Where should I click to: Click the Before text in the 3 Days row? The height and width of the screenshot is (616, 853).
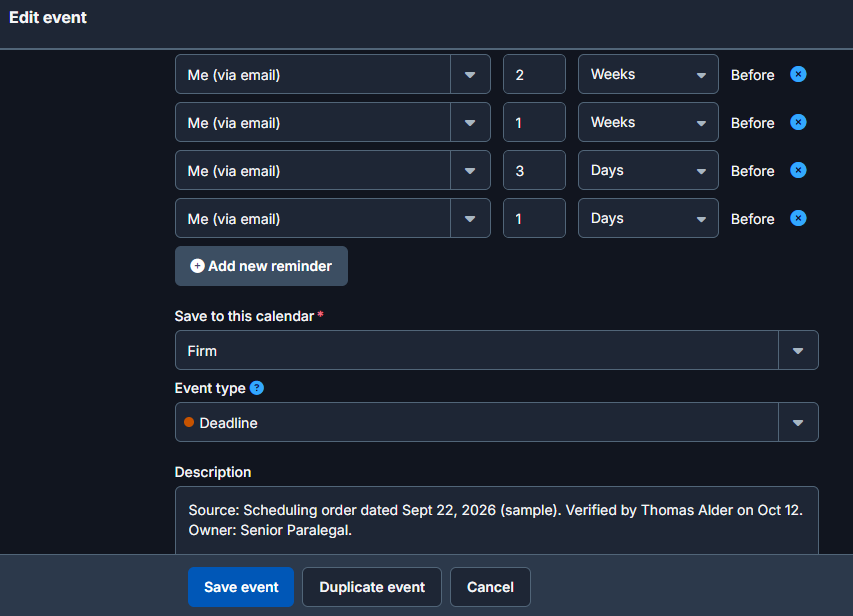coord(752,171)
